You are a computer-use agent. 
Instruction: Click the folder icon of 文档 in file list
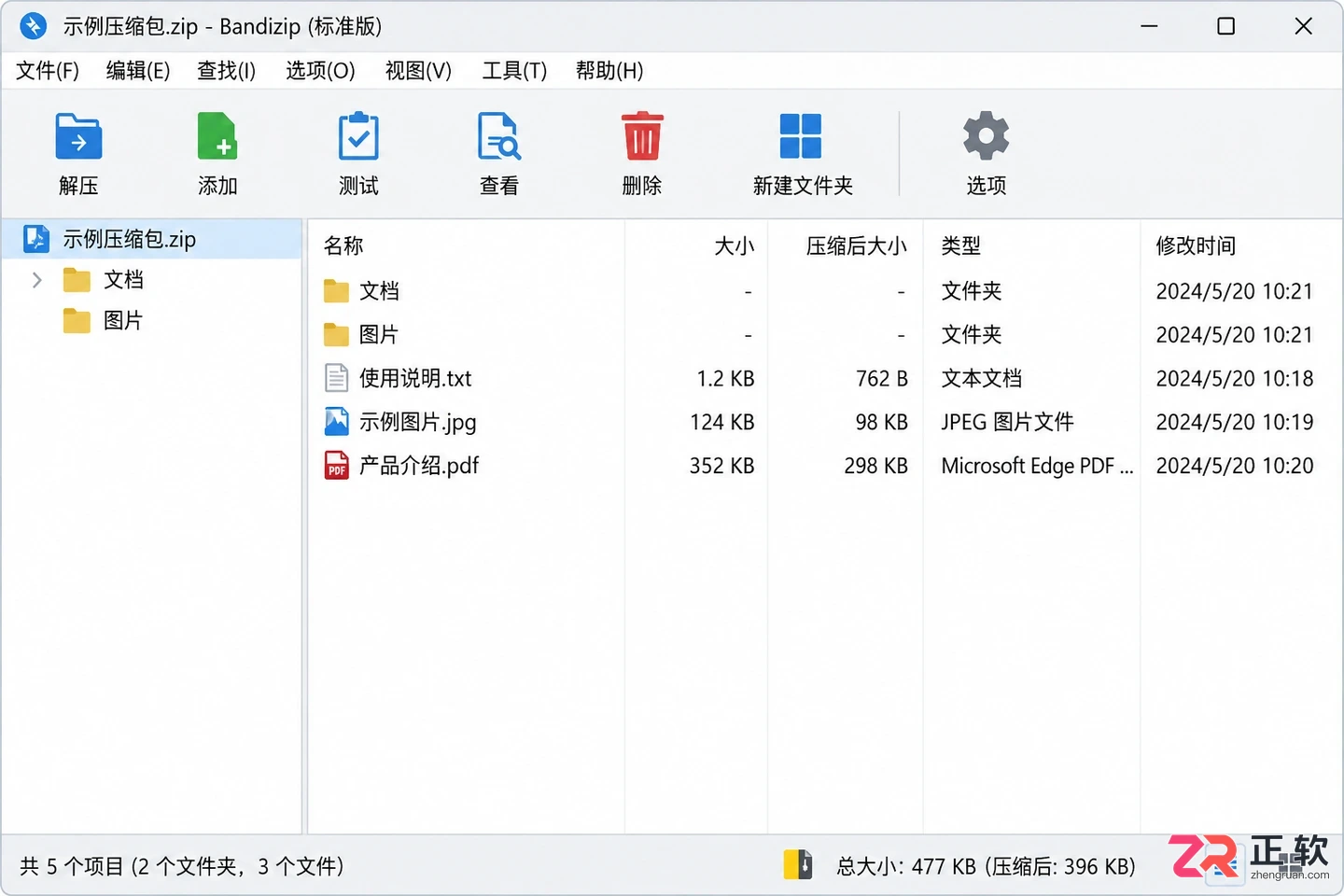click(336, 291)
